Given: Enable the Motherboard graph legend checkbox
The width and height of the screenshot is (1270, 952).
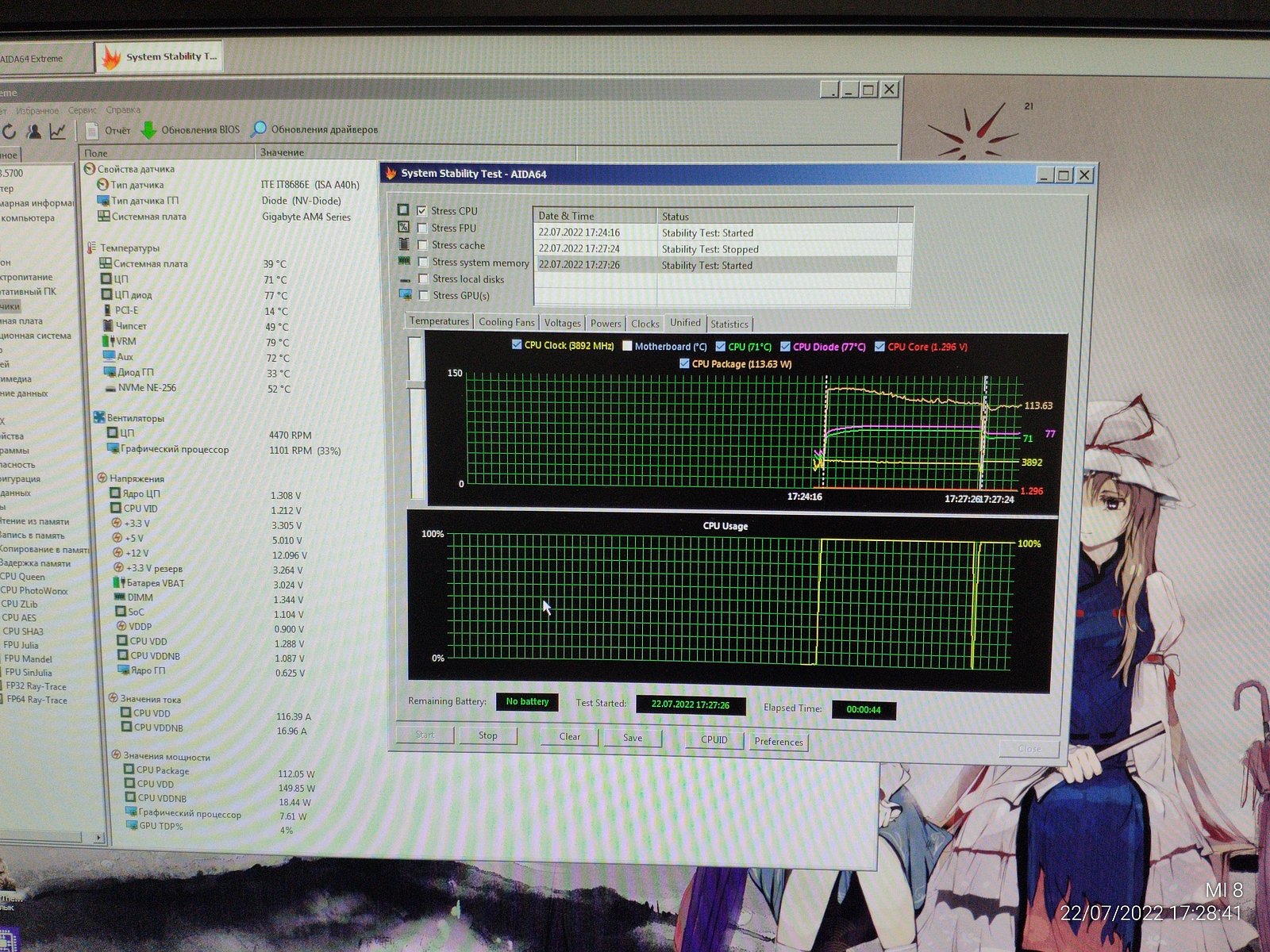Looking at the screenshot, I should (627, 346).
